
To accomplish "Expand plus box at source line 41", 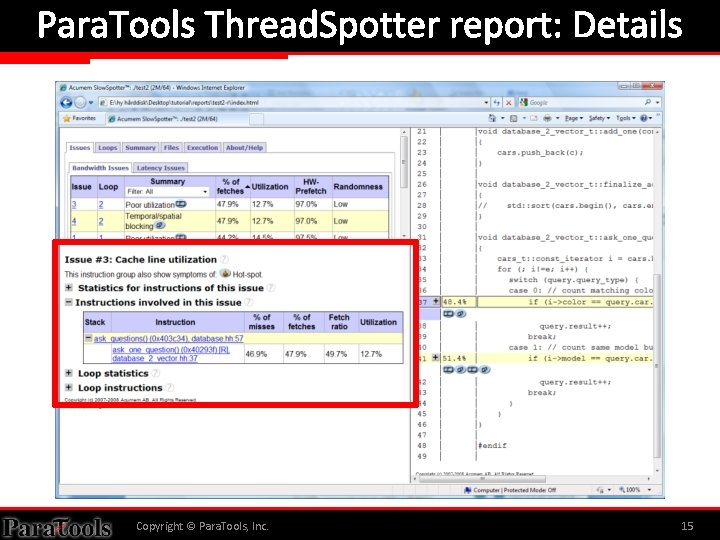I will point(436,358).
